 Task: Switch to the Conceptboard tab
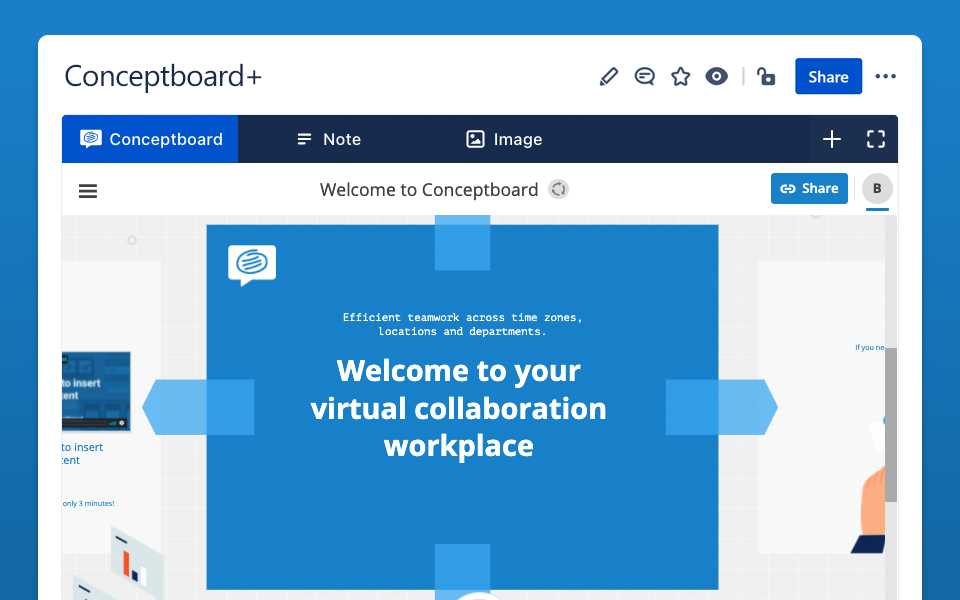click(150, 139)
